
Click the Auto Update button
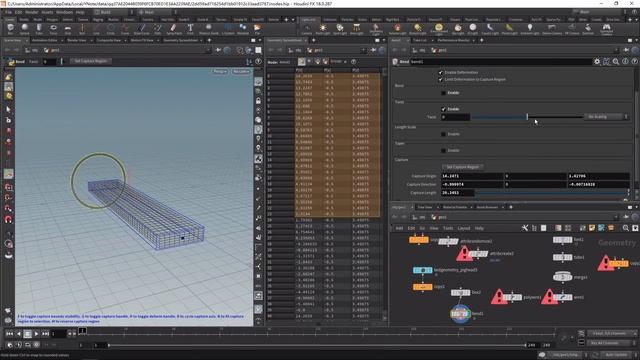[x=617, y=355]
